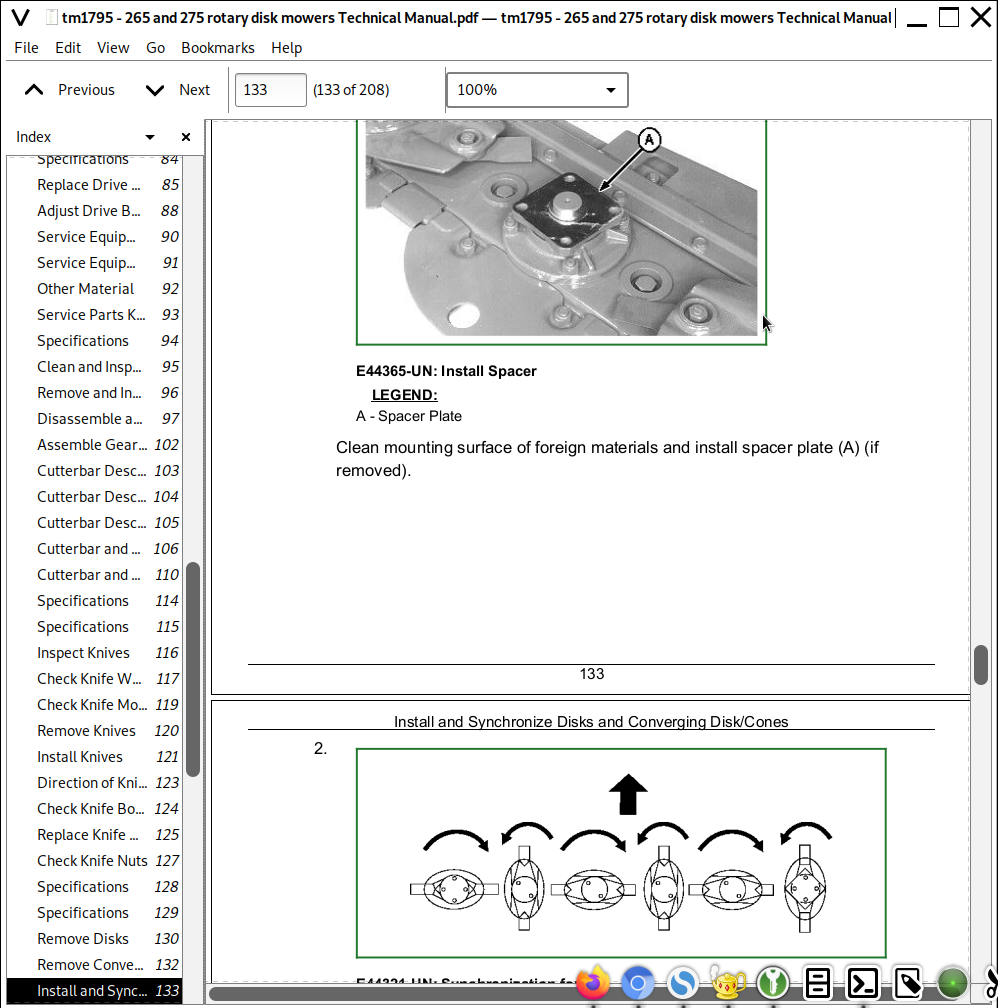The image size is (998, 1008).
Task: Go to the Previous page
Action: tap(69, 90)
